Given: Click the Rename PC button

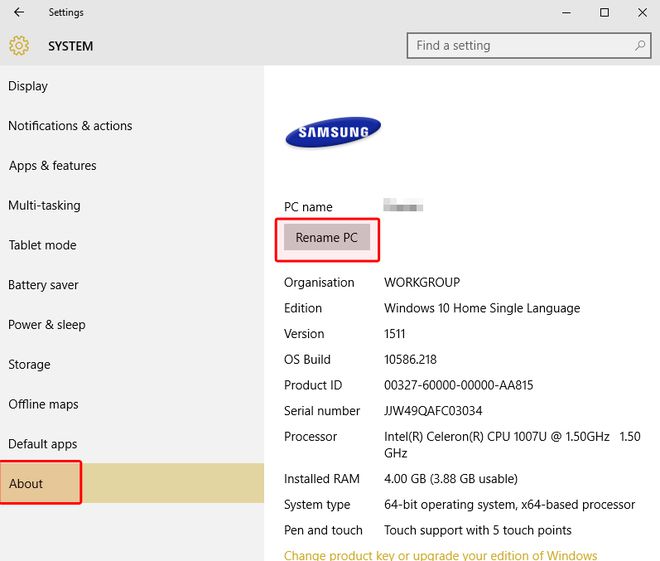Looking at the screenshot, I should [327, 237].
